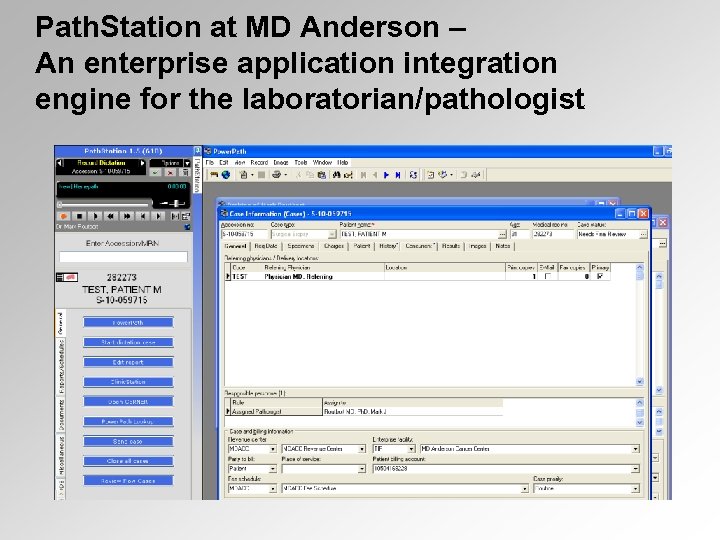Delete dictation using the trash icon
The image size is (720, 540).
[185, 173]
